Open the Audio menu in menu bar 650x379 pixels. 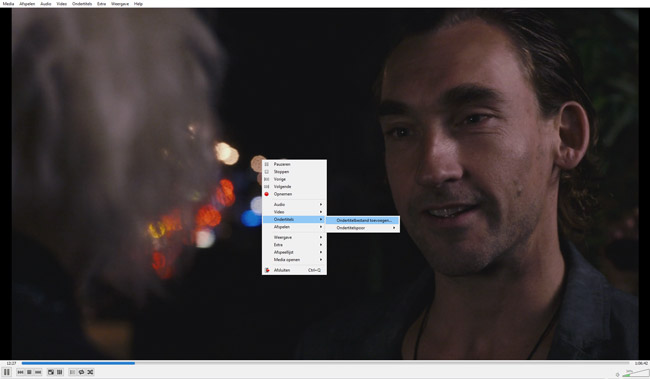click(x=46, y=4)
